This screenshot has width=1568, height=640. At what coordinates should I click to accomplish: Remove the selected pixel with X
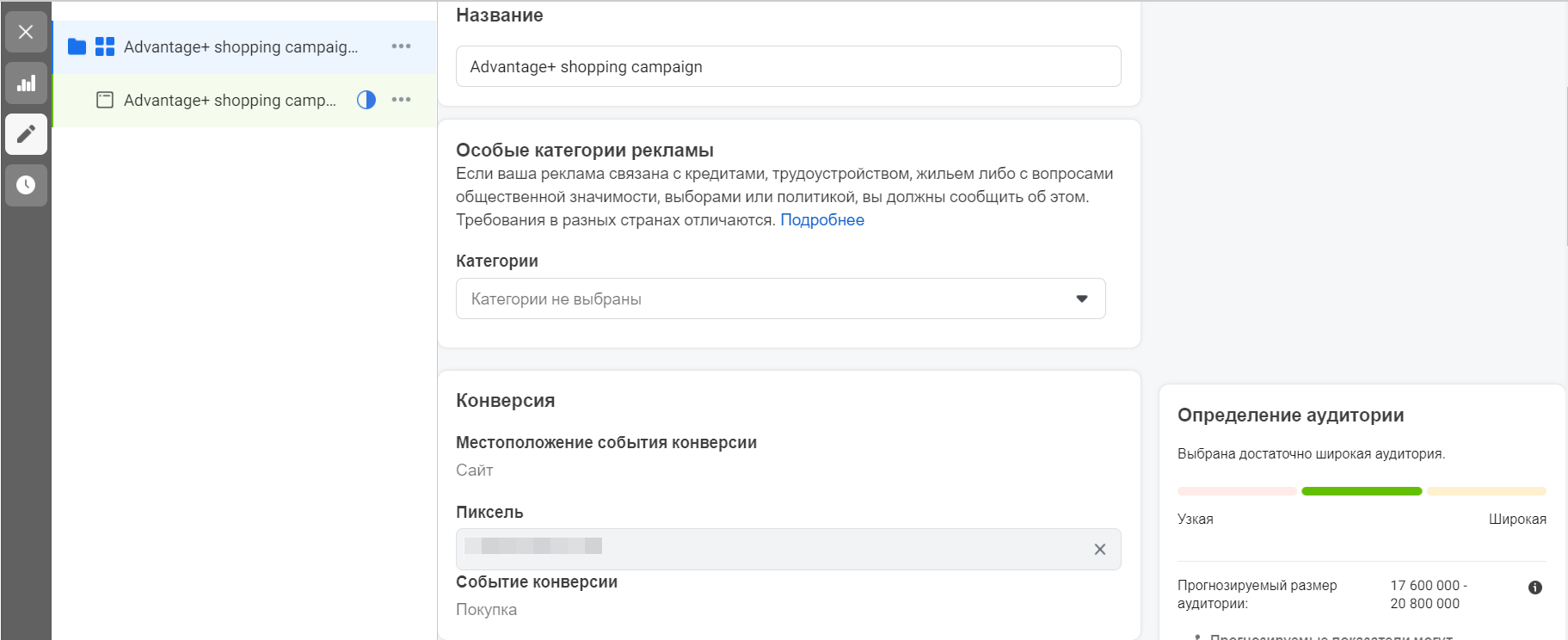point(1099,549)
